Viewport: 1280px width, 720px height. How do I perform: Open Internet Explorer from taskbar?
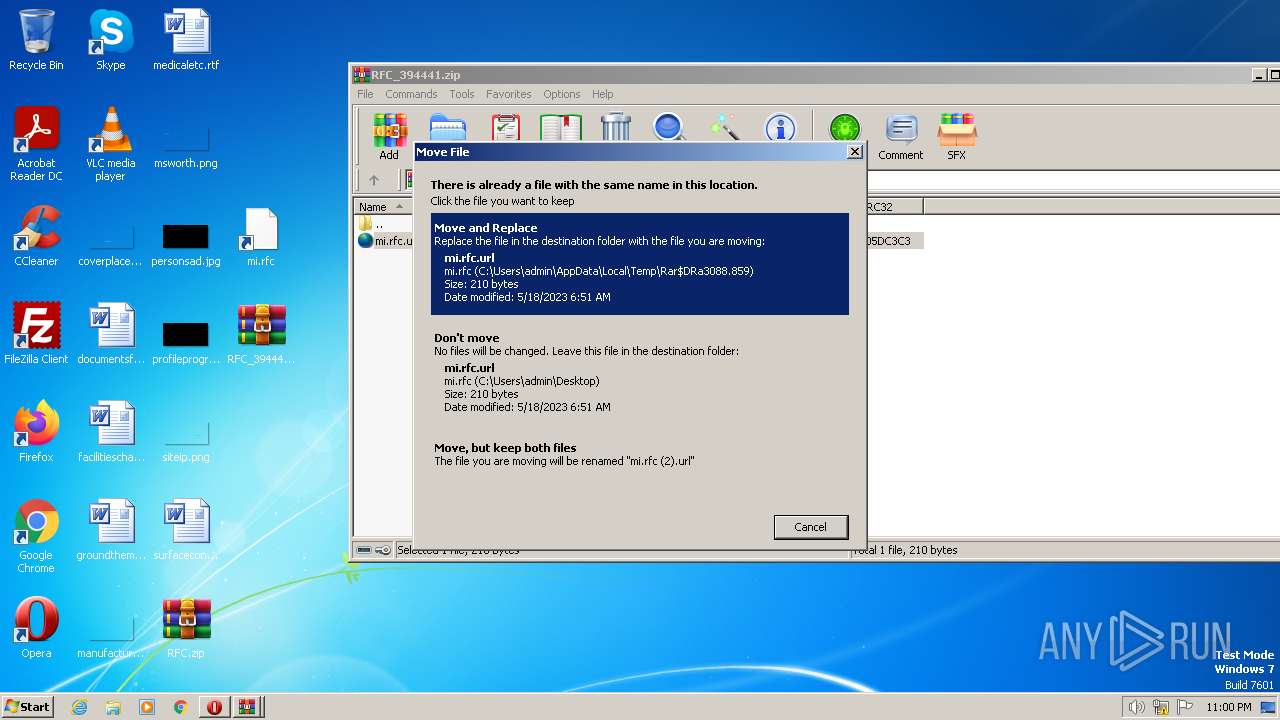pyautogui.click(x=79, y=707)
